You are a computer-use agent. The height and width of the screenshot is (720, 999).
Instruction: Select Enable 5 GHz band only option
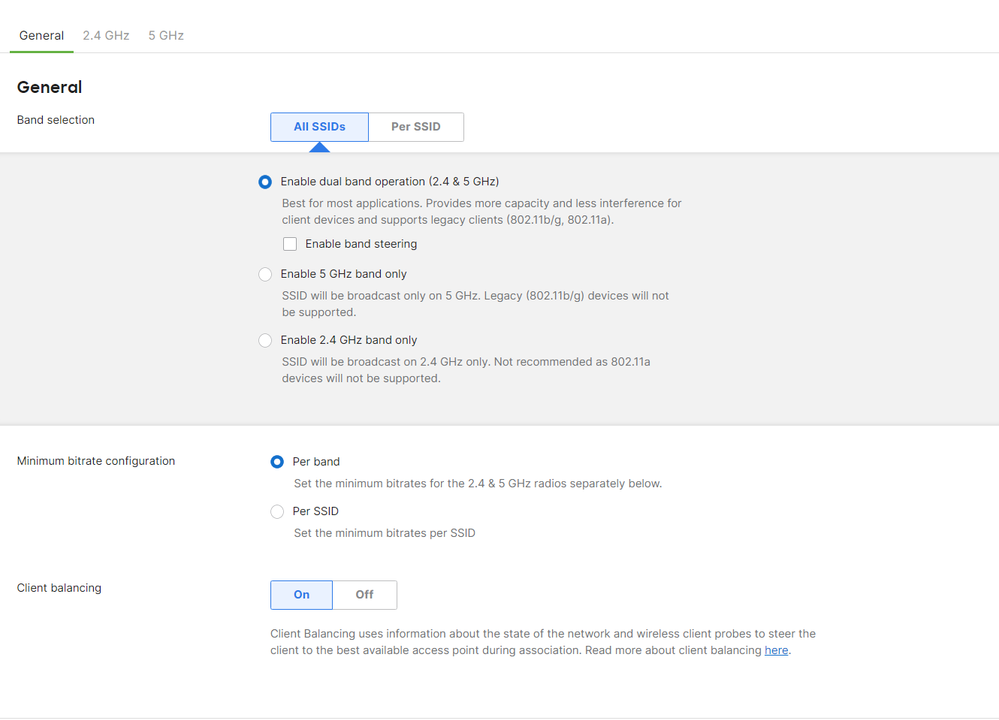pos(265,274)
